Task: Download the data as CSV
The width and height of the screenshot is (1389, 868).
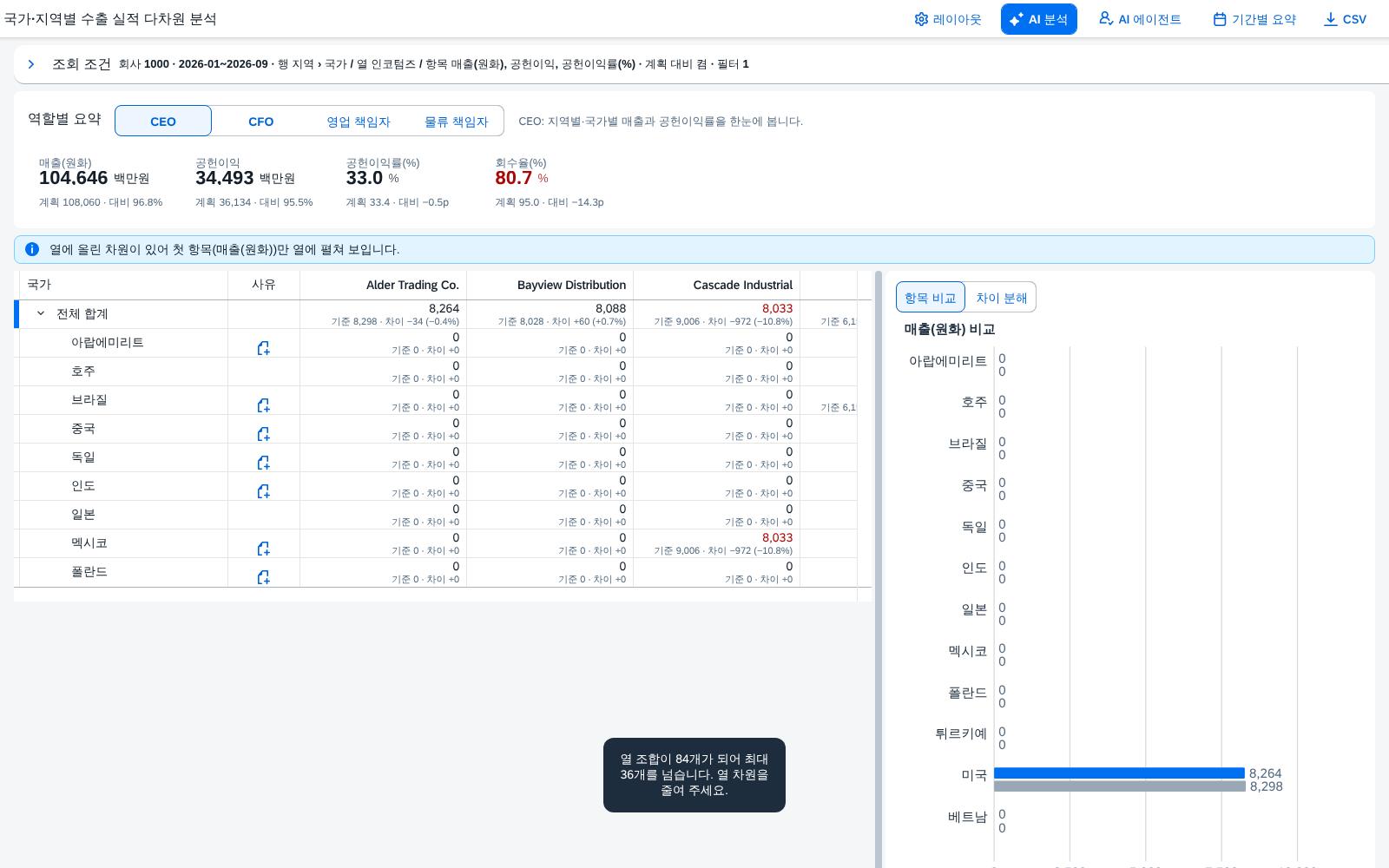Action: [1345, 19]
